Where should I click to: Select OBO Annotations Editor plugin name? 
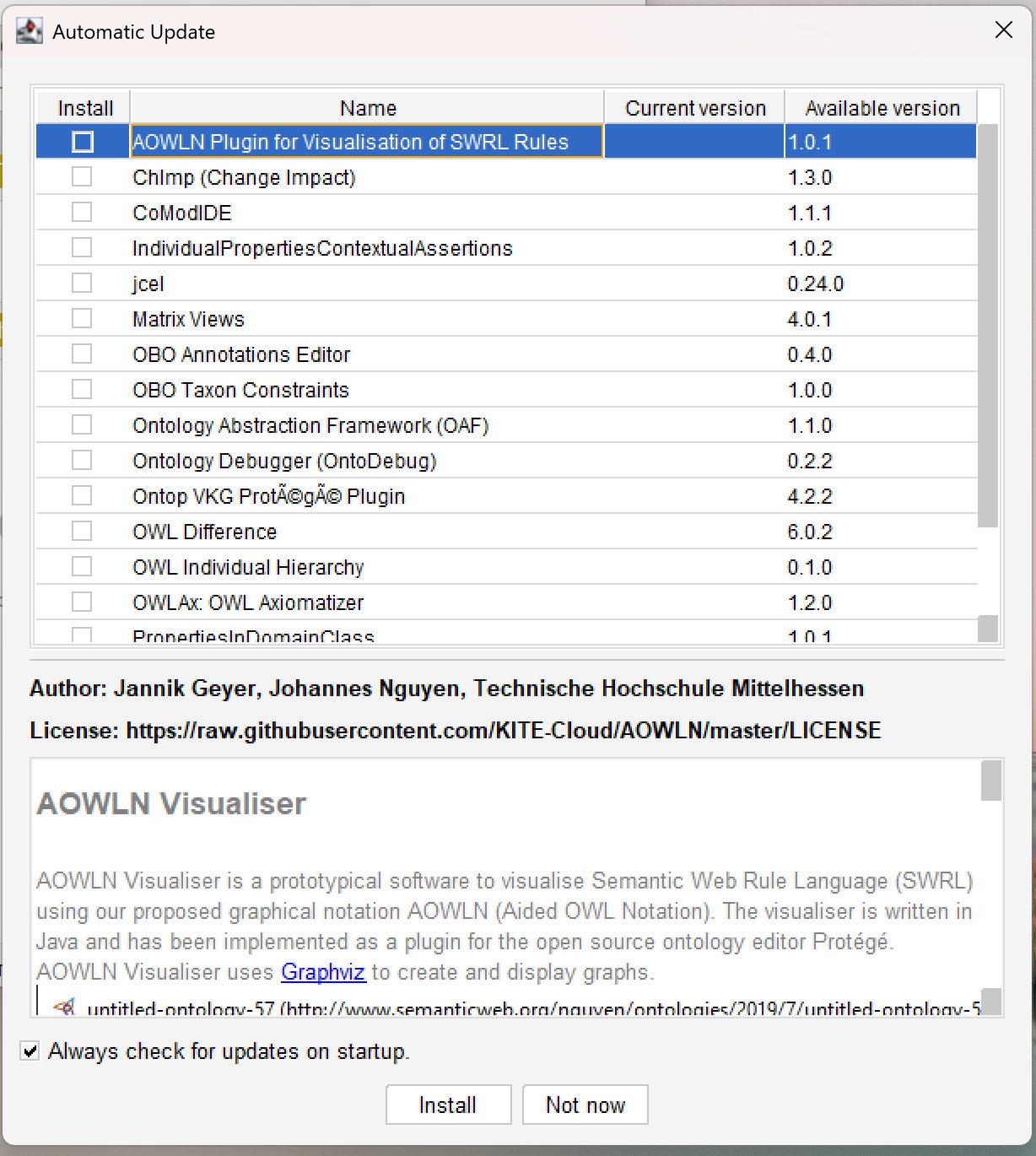pyautogui.click(x=241, y=354)
